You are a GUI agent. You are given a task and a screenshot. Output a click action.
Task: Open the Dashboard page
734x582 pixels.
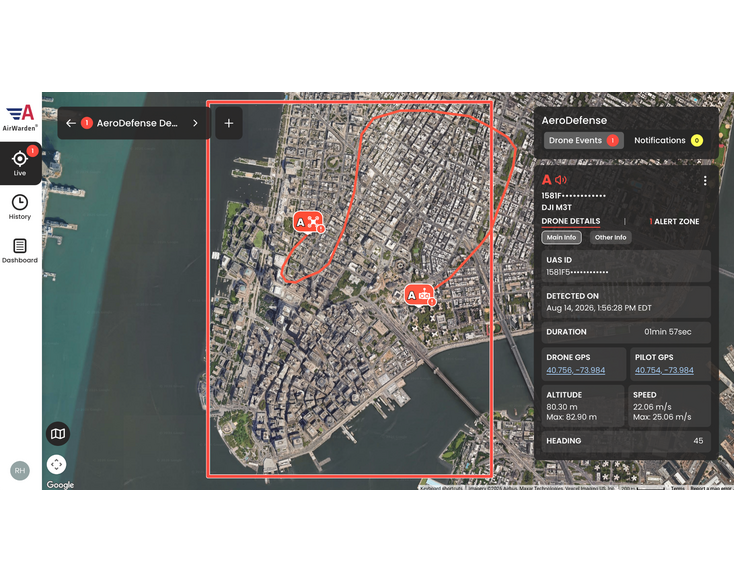[20, 250]
